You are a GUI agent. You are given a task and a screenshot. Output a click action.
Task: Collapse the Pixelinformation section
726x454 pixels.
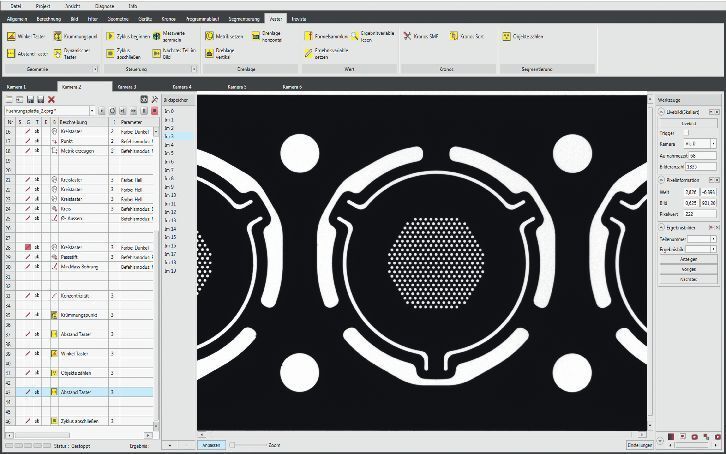click(x=661, y=180)
